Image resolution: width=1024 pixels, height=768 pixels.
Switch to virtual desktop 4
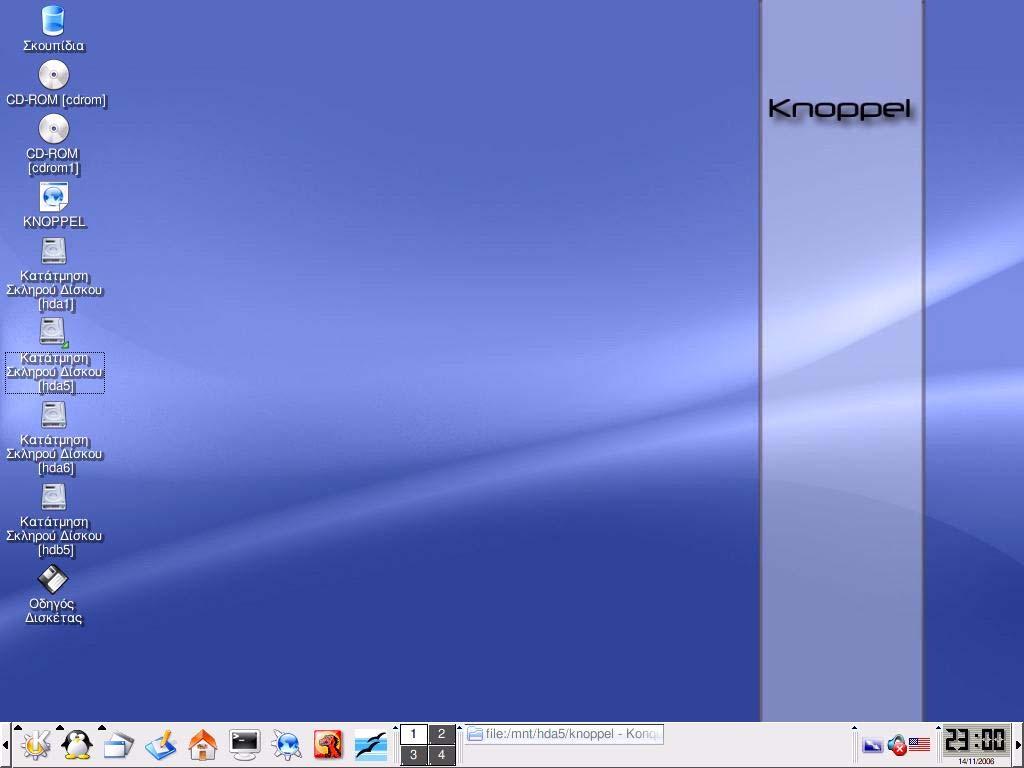441,755
